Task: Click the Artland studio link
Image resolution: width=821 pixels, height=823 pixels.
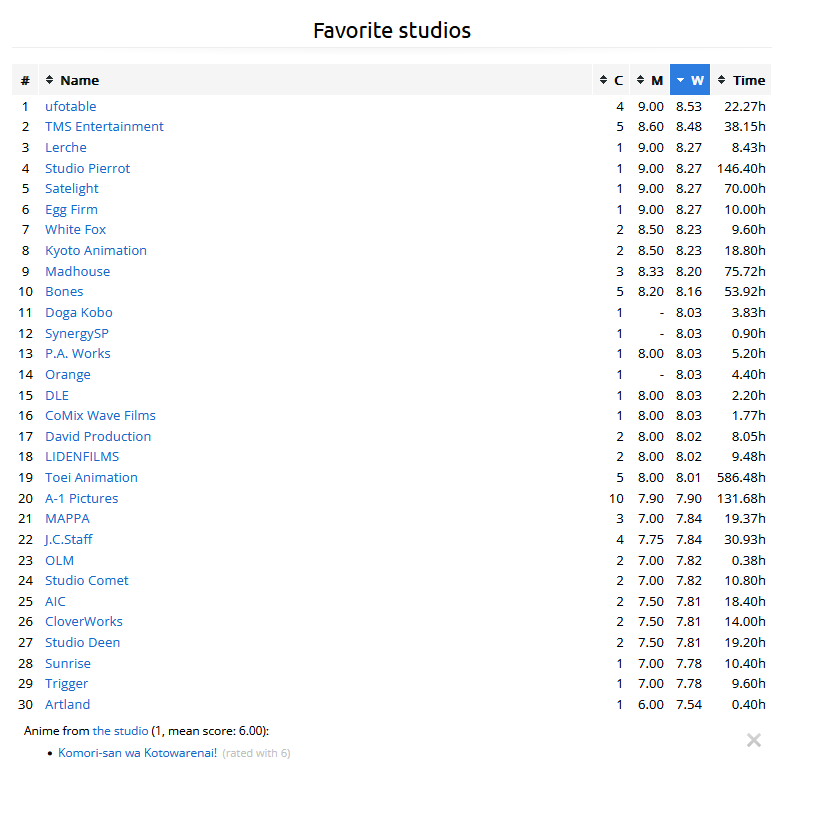Action: (x=67, y=704)
